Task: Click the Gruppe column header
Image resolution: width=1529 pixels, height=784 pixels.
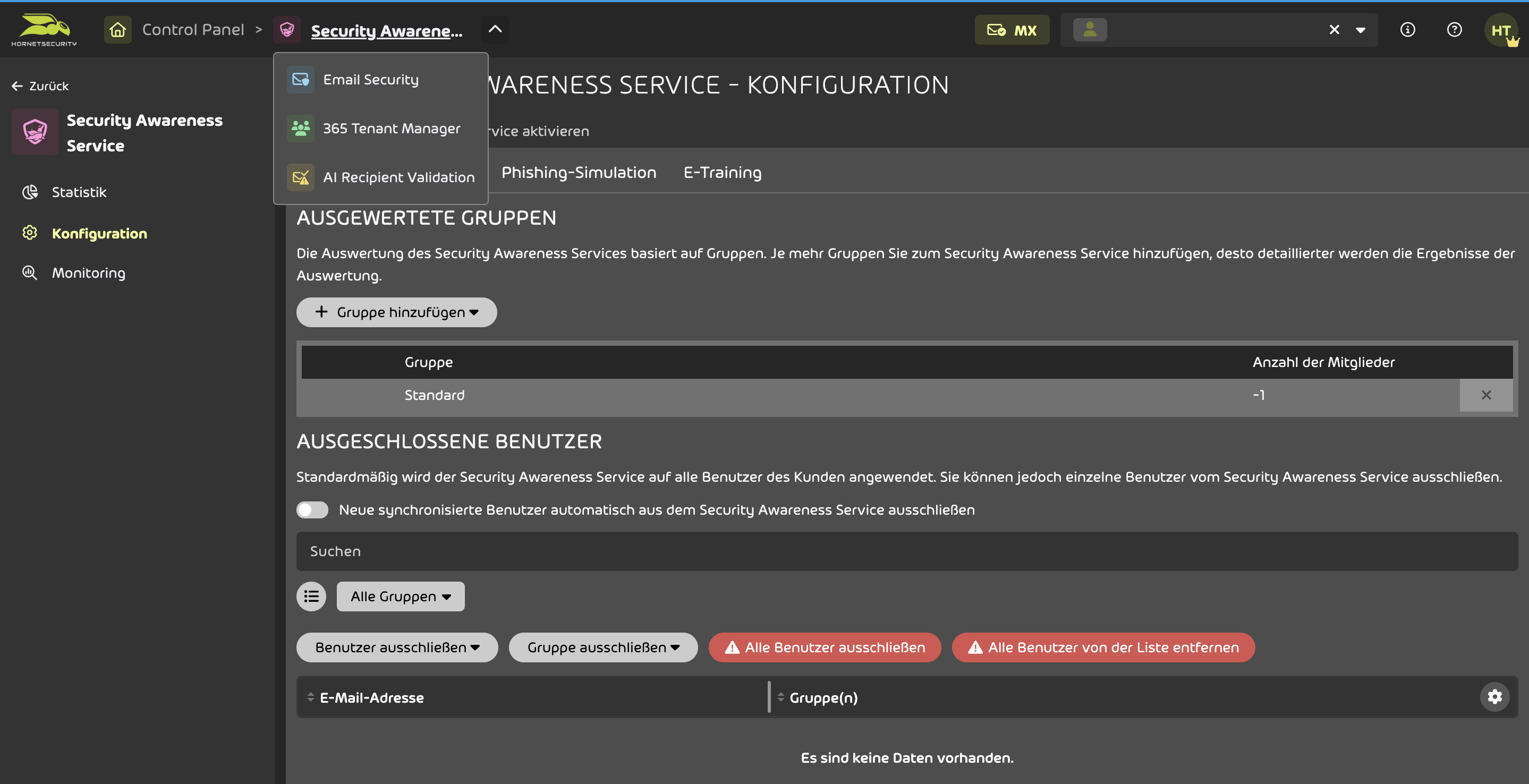Action: point(429,362)
